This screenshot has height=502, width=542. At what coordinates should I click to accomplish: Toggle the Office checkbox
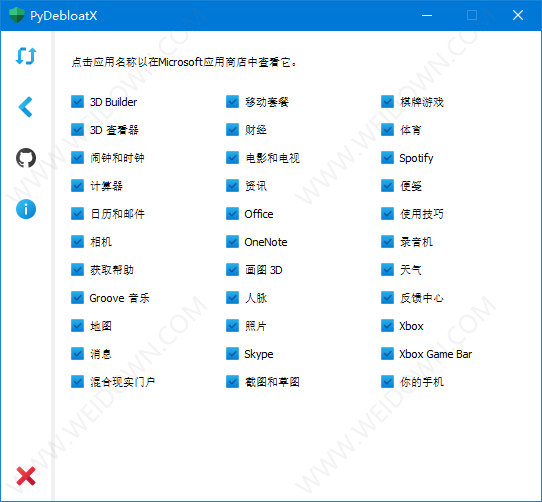[233, 214]
